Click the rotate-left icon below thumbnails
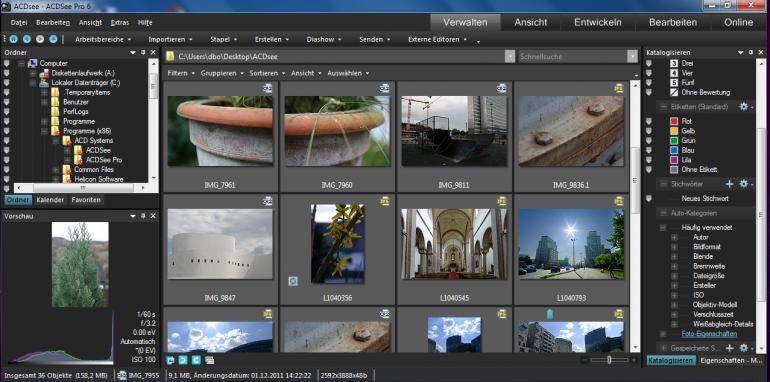Image resolution: width=770 pixels, height=382 pixels. click(x=170, y=360)
